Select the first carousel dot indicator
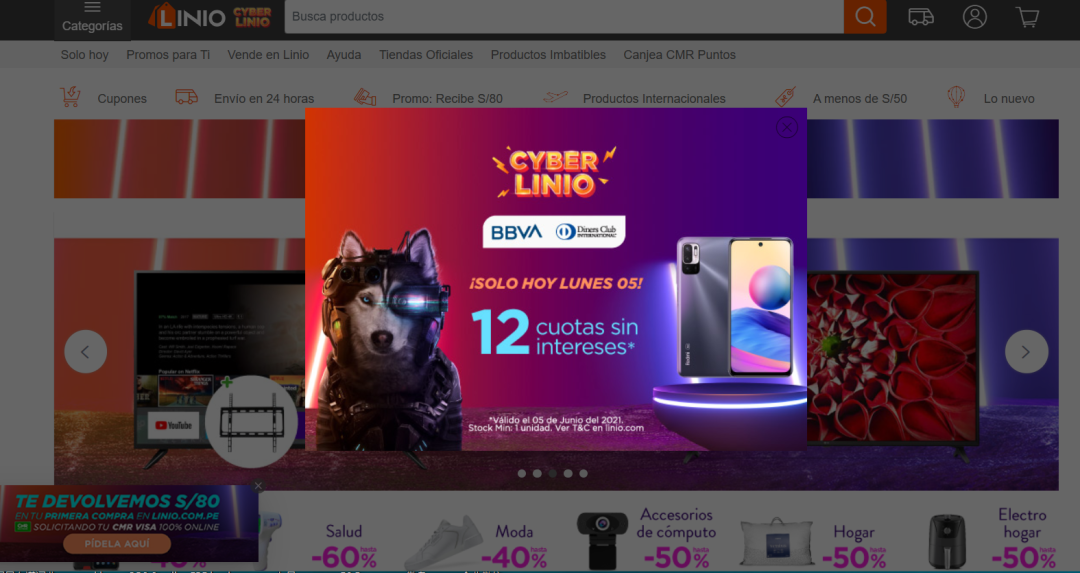The width and height of the screenshot is (1080, 573). click(521, 473)
